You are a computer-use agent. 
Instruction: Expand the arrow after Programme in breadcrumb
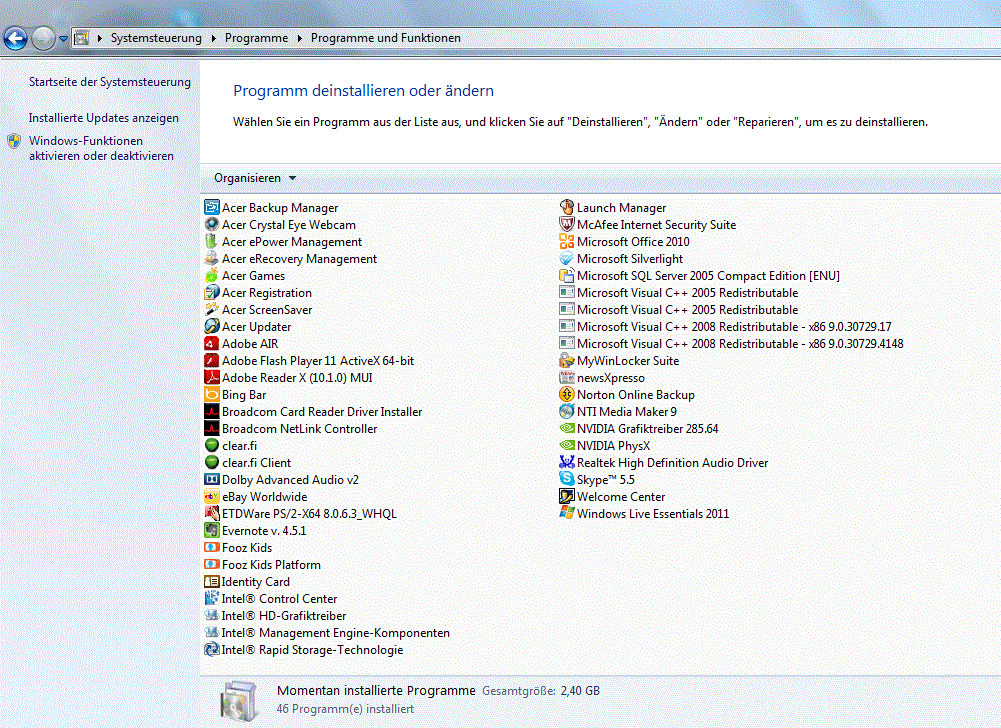coord(299,38)
